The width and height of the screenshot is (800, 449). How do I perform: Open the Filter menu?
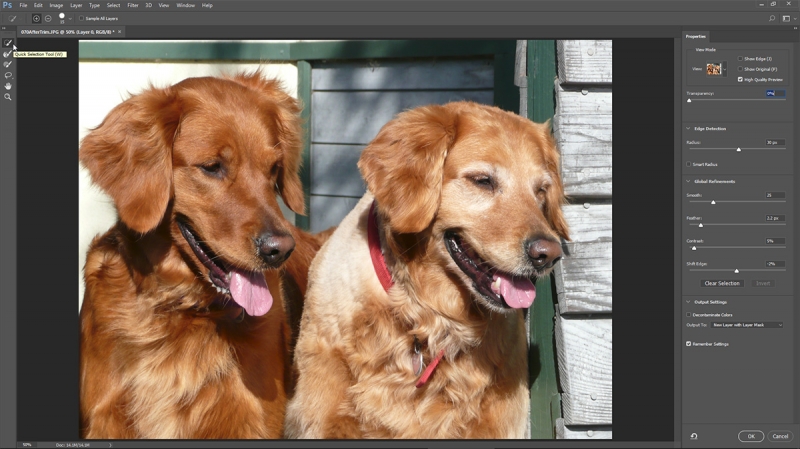pyautogui.click(x=133, y=5)
